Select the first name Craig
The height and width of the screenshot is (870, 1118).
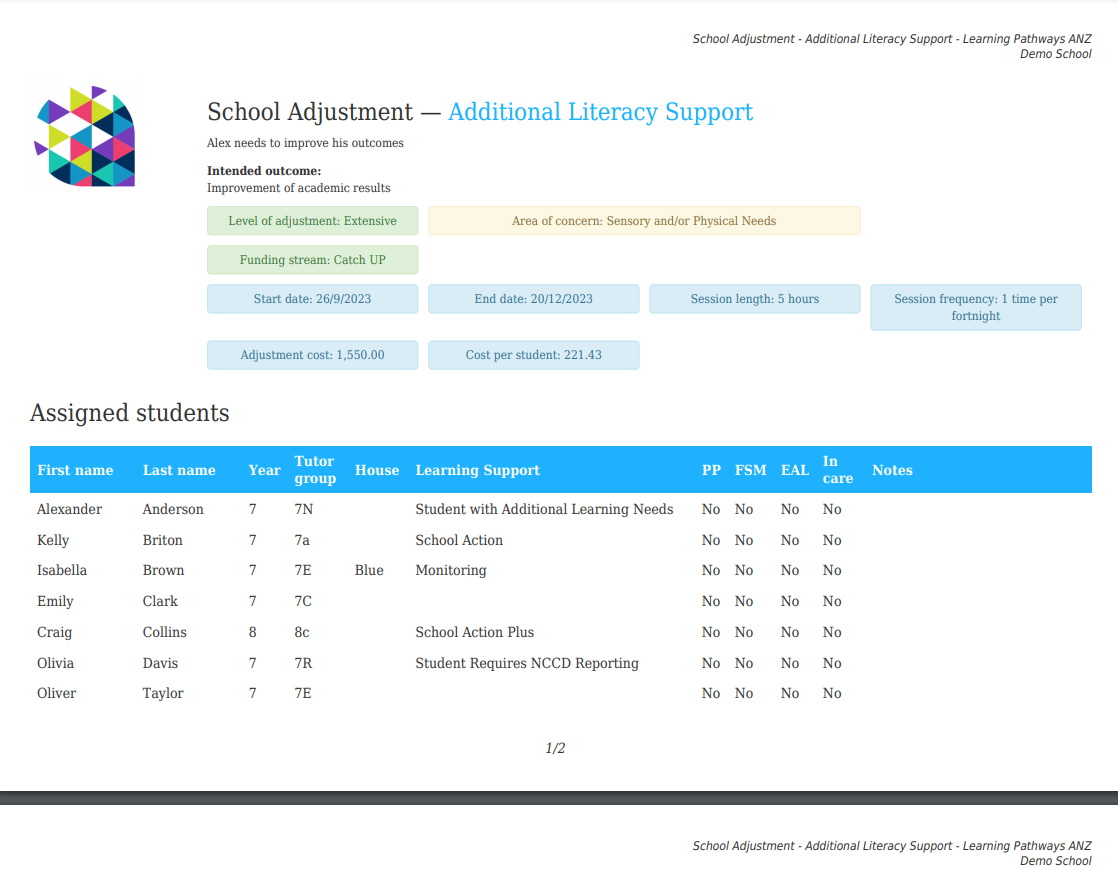(55, 633)
